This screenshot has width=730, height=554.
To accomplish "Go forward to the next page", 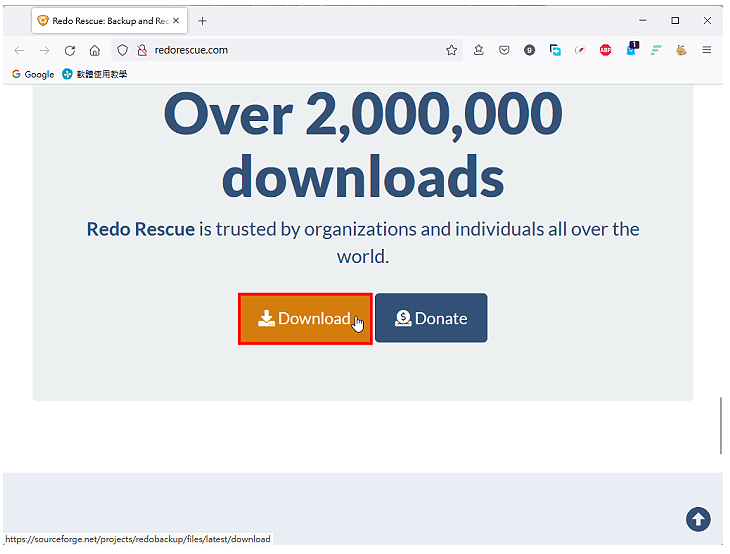I will (x=44, y=50).
